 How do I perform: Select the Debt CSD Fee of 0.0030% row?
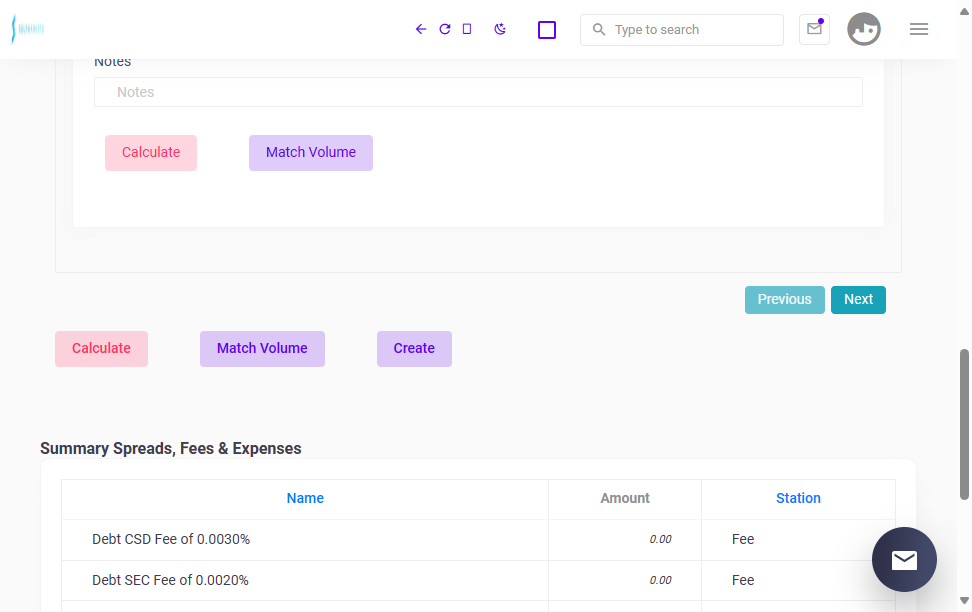click(478, 539)
